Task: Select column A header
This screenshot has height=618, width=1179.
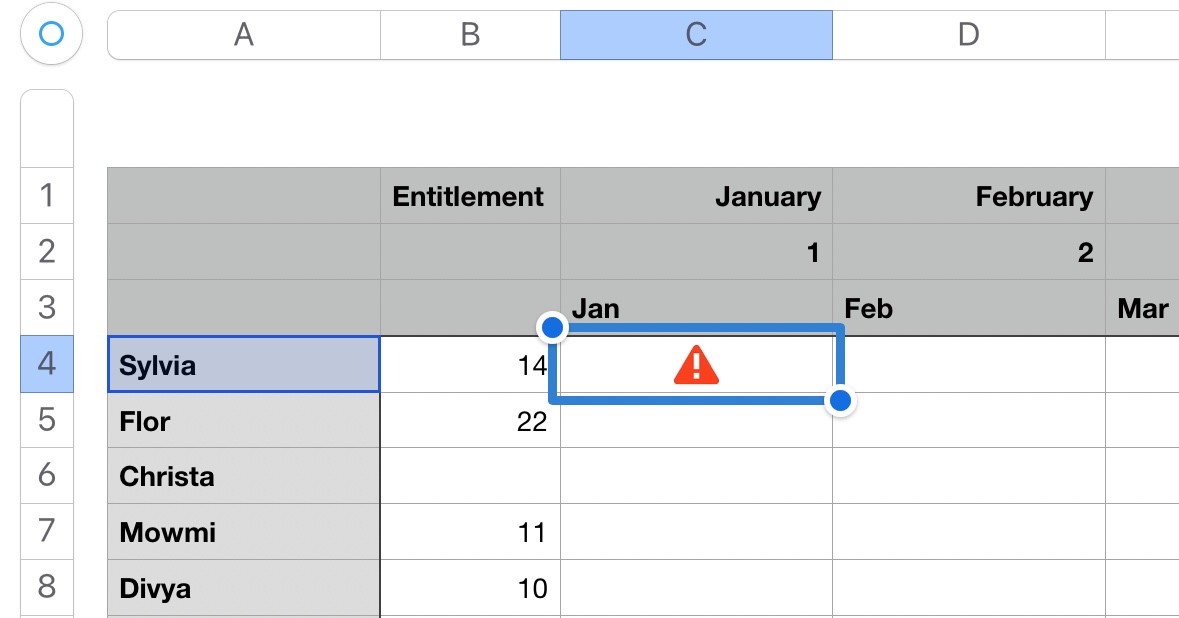Action: pos(243,35)
